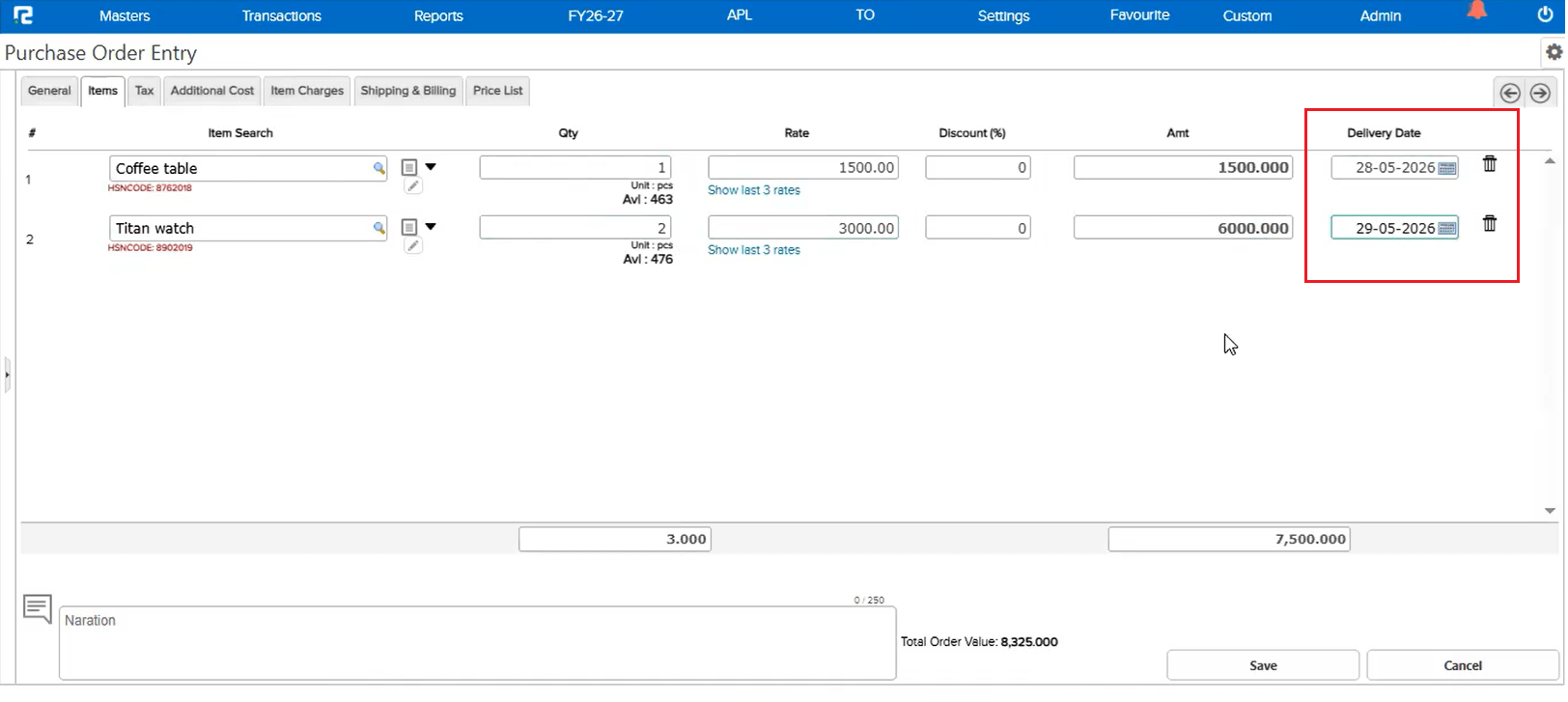Go to next record with right arrow

pyautogui.click(x=1540, y=93)
